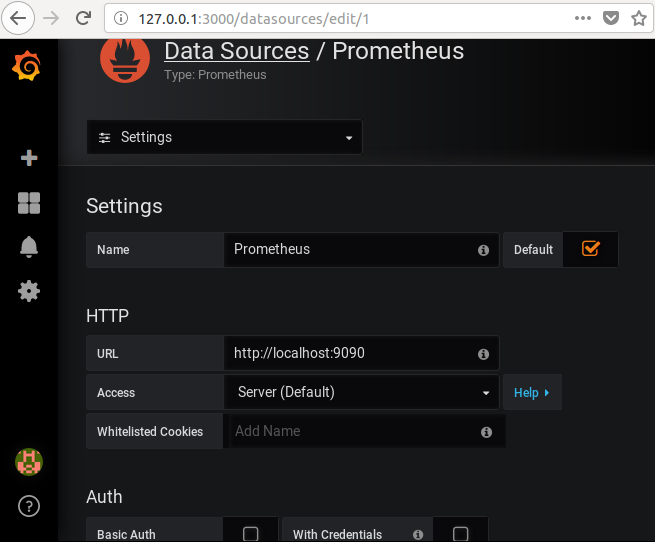This screenshot has height=542, width=655.
Task: Open the Dashboards grid icon
Action: (x=29, y=203)
